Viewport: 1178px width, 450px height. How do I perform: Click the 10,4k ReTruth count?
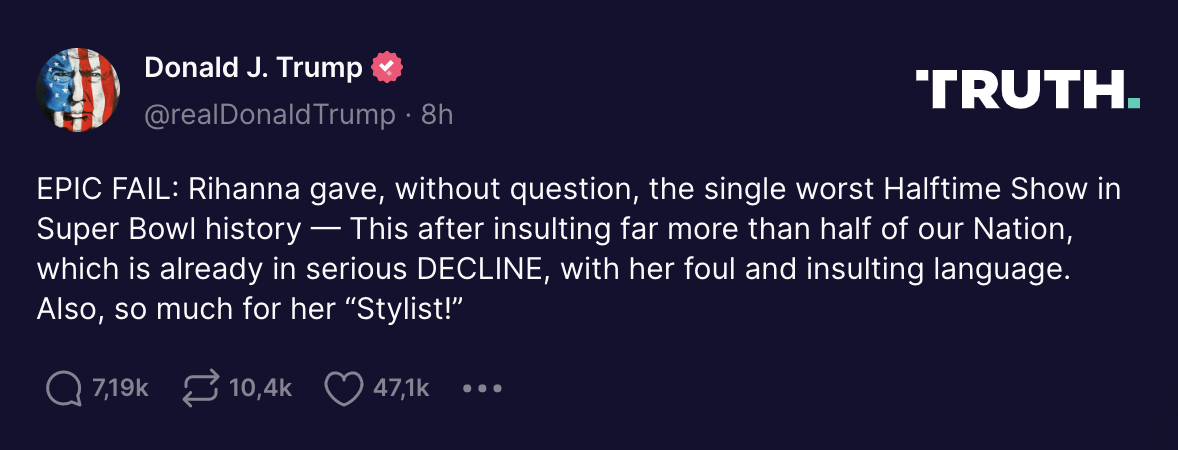coord(260,389)
